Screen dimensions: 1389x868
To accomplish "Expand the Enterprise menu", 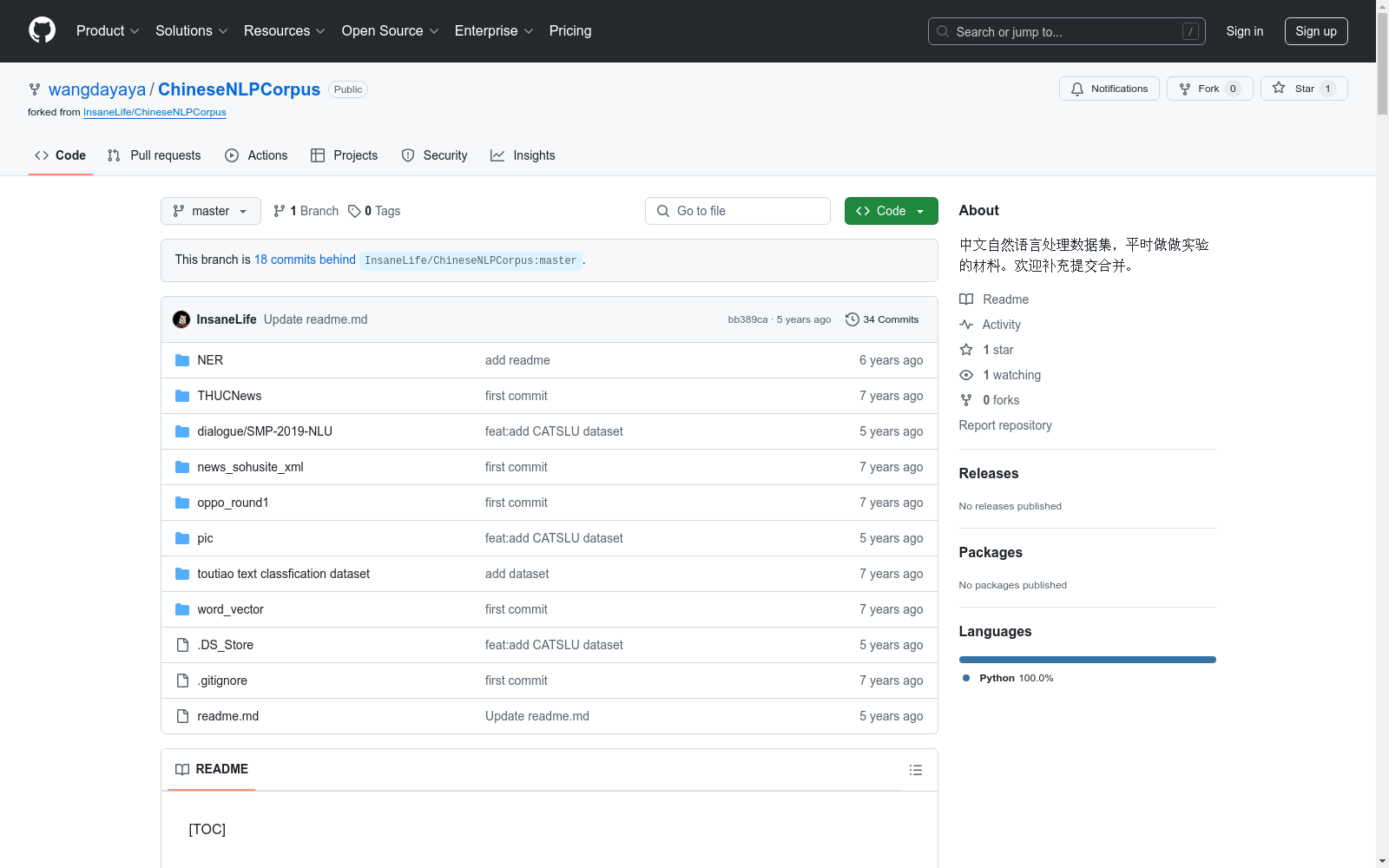I will (494, 30).
